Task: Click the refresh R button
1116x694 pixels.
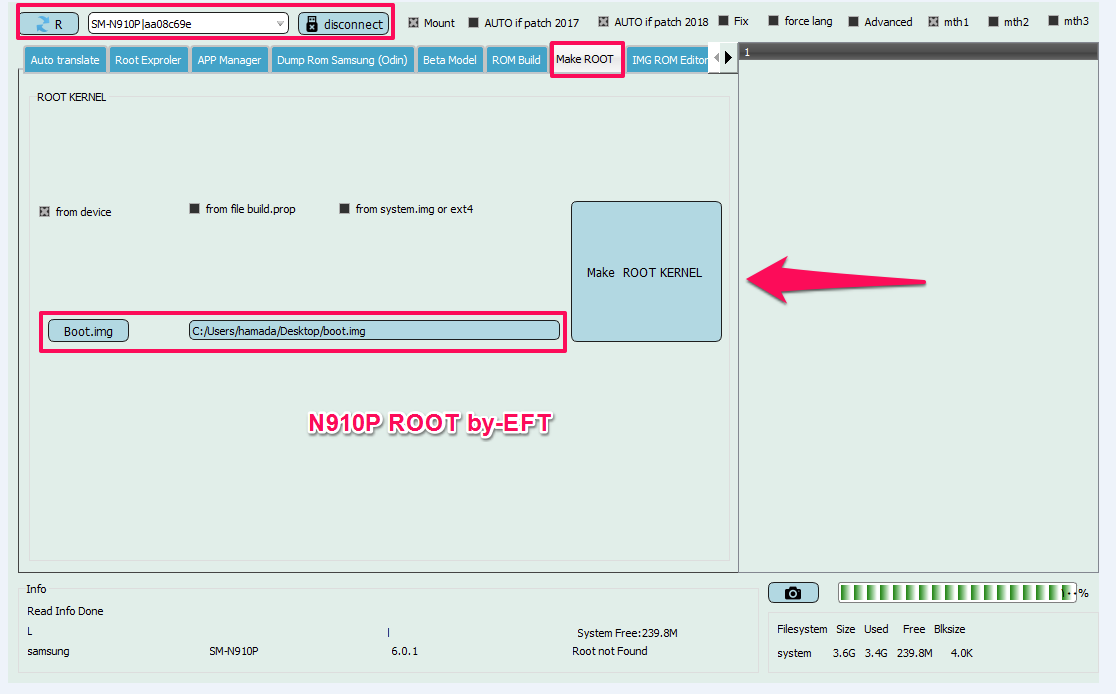Action: tap(48, 23)
